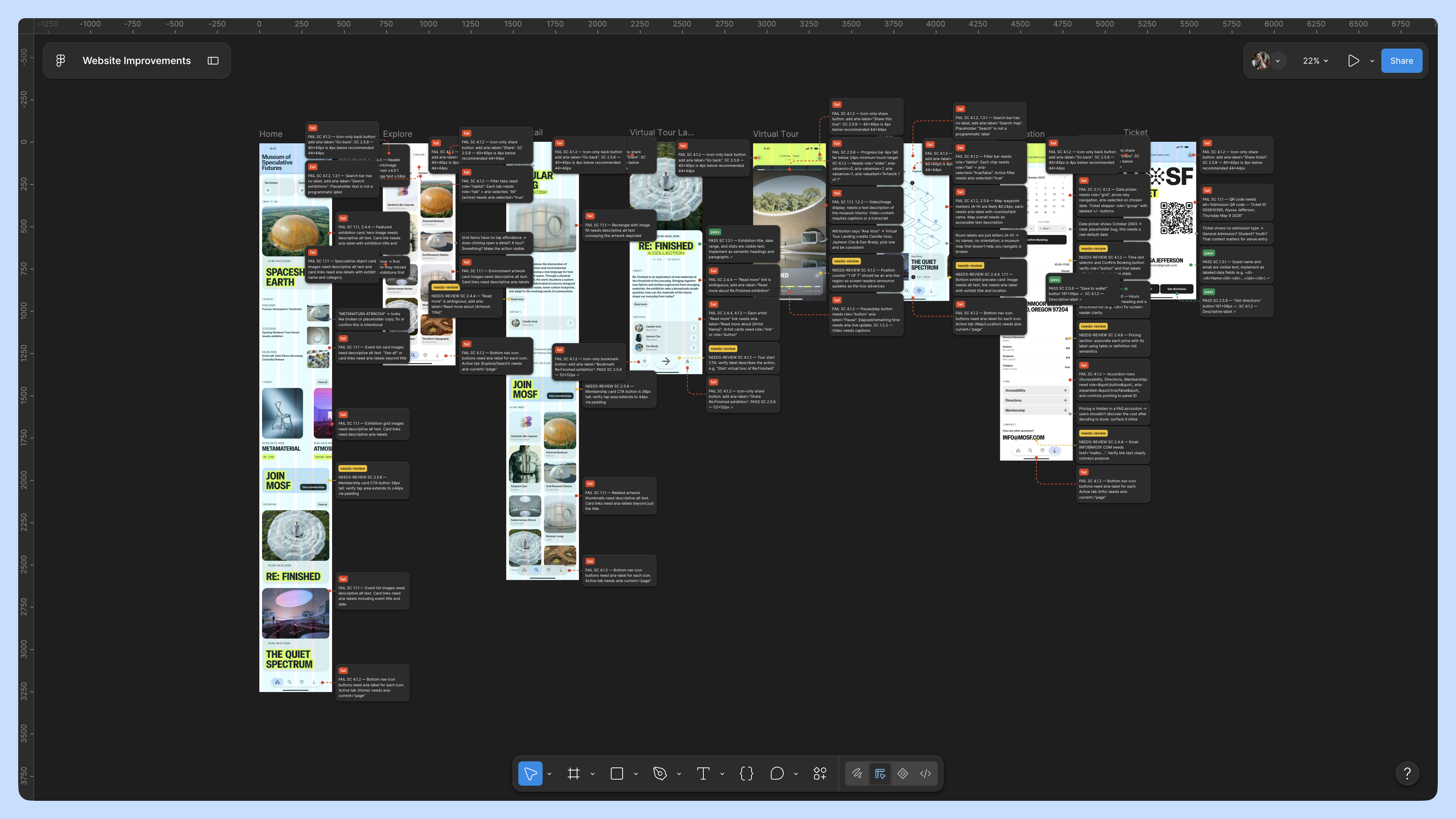Select the Get directions button PASS annotation

(1237, 301)
